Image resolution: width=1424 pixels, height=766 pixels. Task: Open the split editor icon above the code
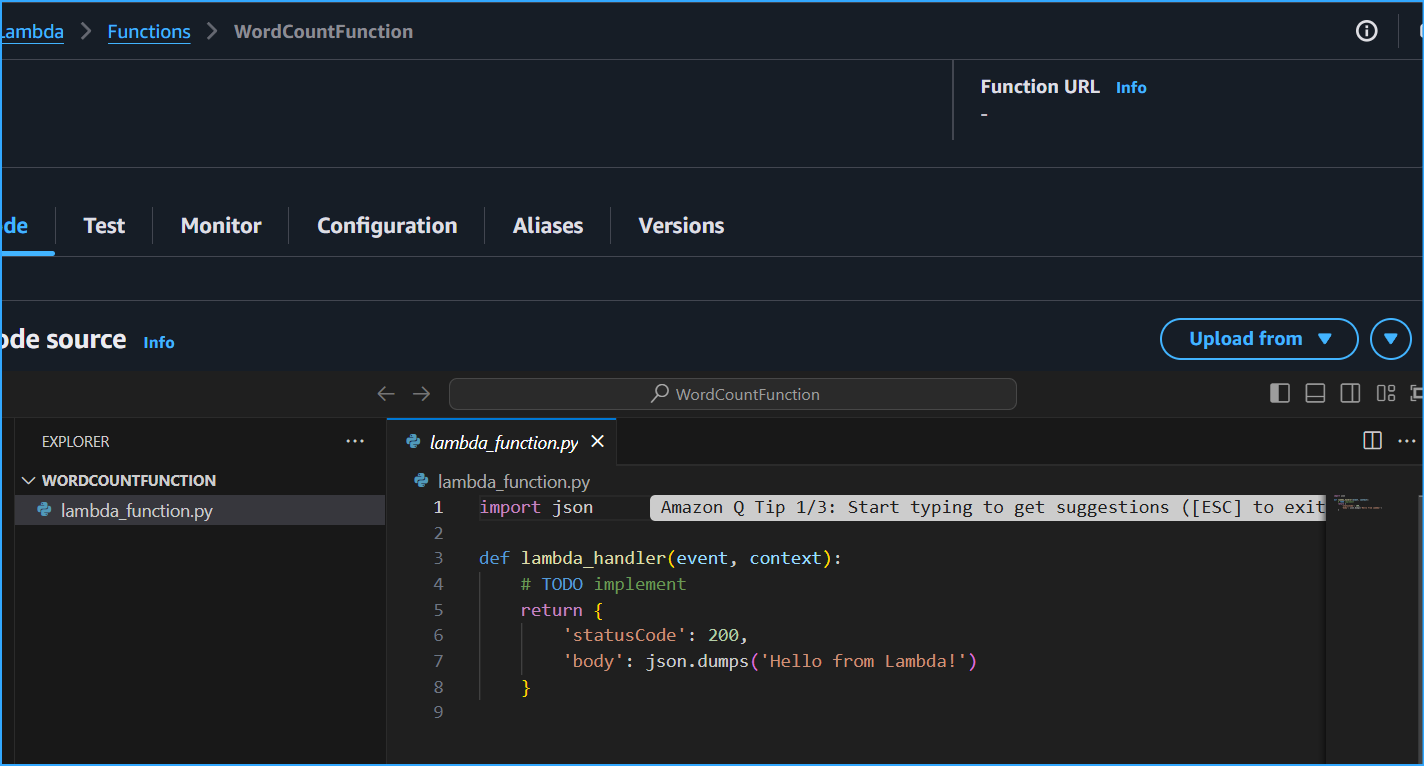pos(1371,440)
